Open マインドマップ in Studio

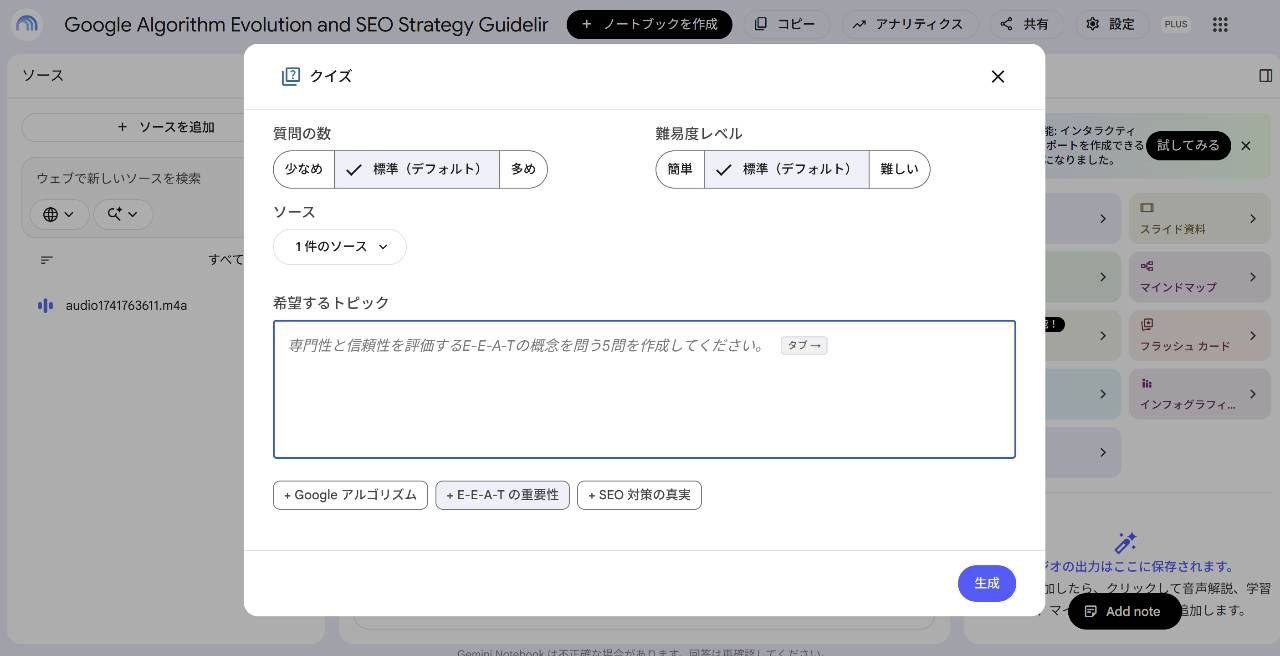click(x=1198, y=277)
